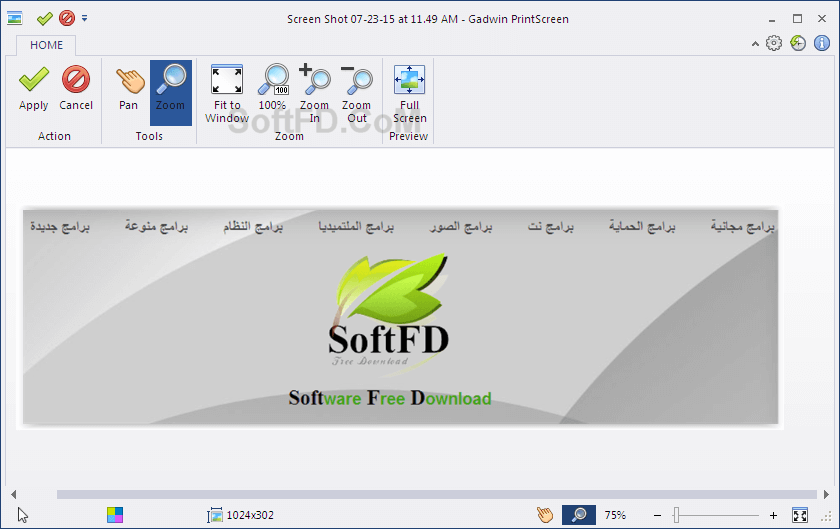
Task: Click quick-access red cancel icon in title bar
Action: pyautogui.click(x=67, y=19)
